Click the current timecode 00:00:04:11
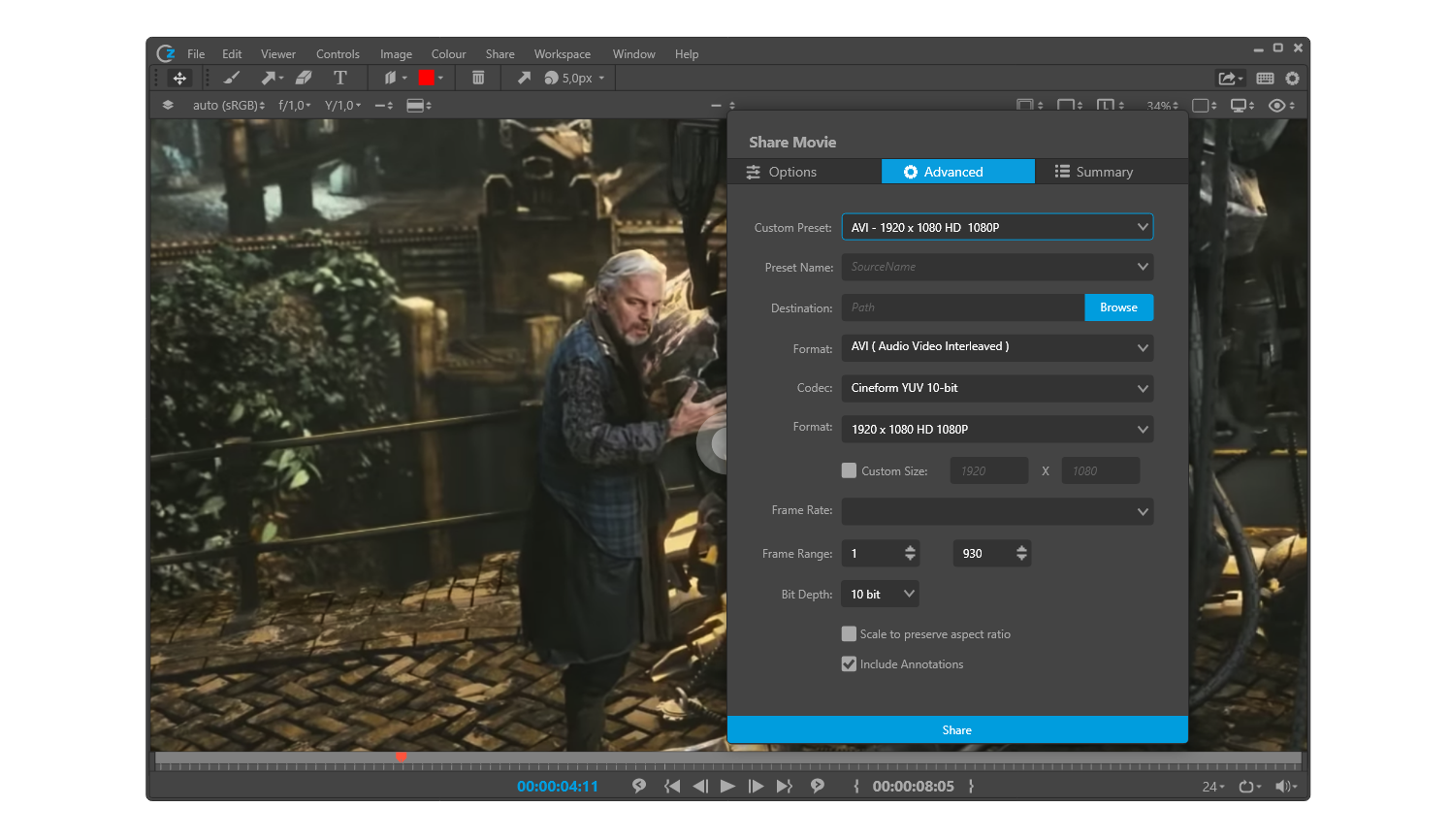The height and width of the screenshot is (840, 1451). coord(558,787)
